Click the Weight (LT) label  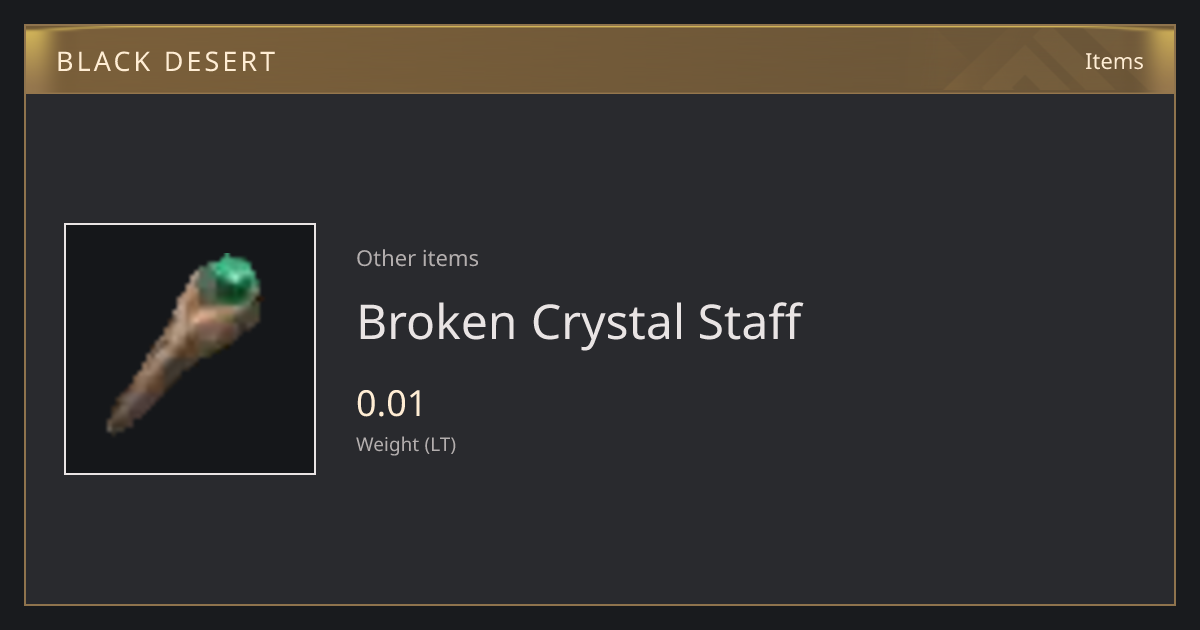[406, 444]
